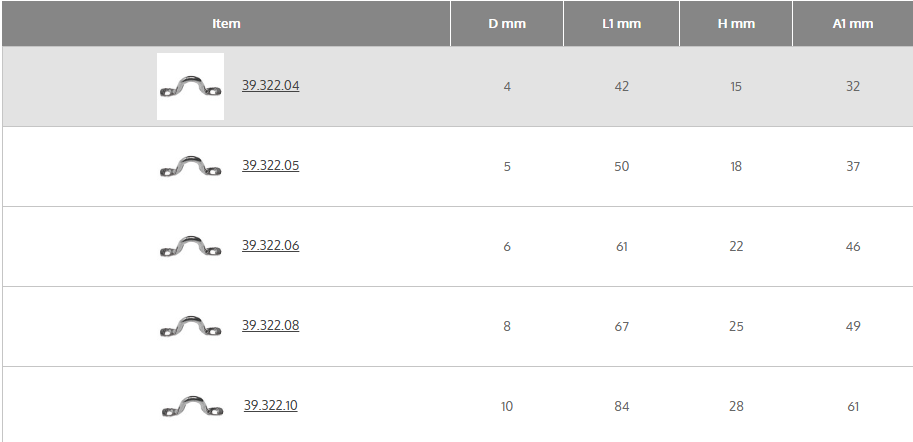Click the D value 4 cell

[507, 87]
